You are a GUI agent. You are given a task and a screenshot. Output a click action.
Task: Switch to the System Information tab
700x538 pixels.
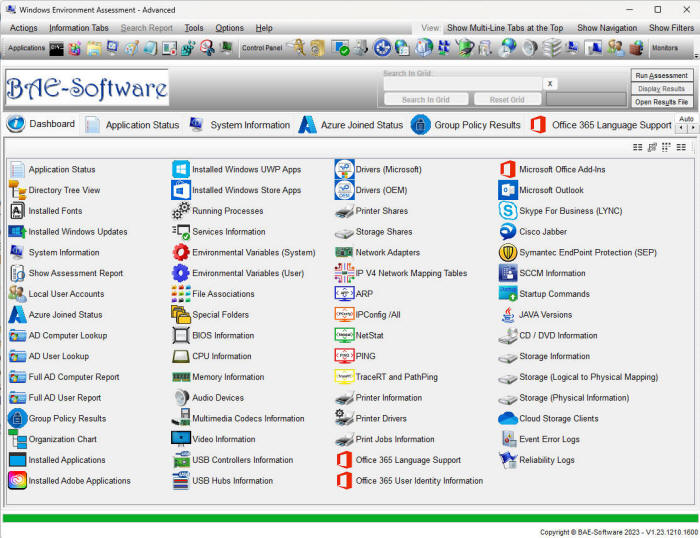pyautogui.click(x=239, y=125)
